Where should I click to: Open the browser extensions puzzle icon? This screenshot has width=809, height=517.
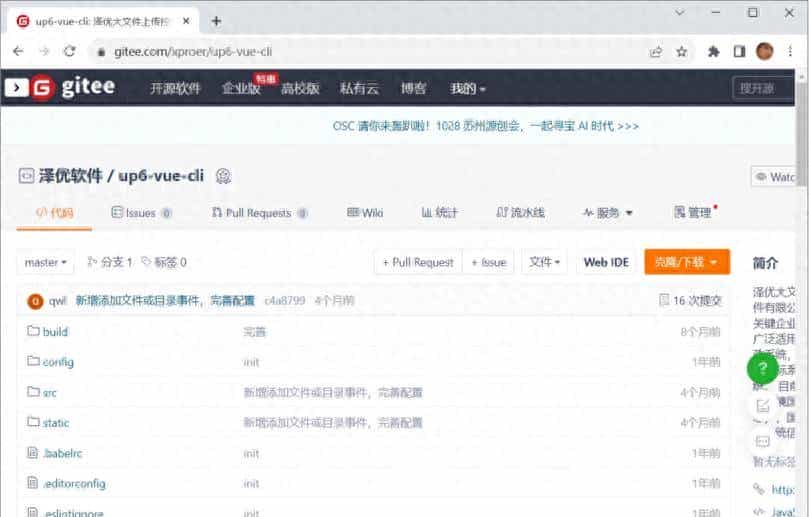pyautogui.click(x=714, y=52)
